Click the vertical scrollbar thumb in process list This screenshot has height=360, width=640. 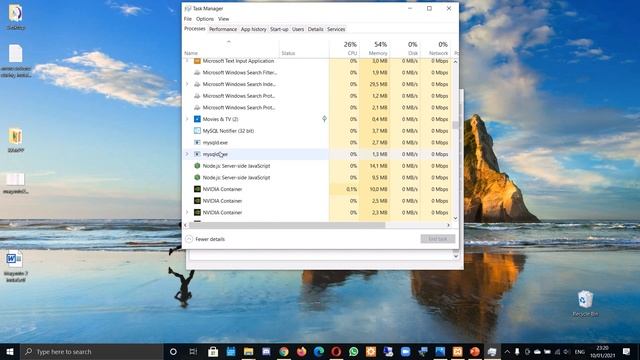[x=456, y=124]
